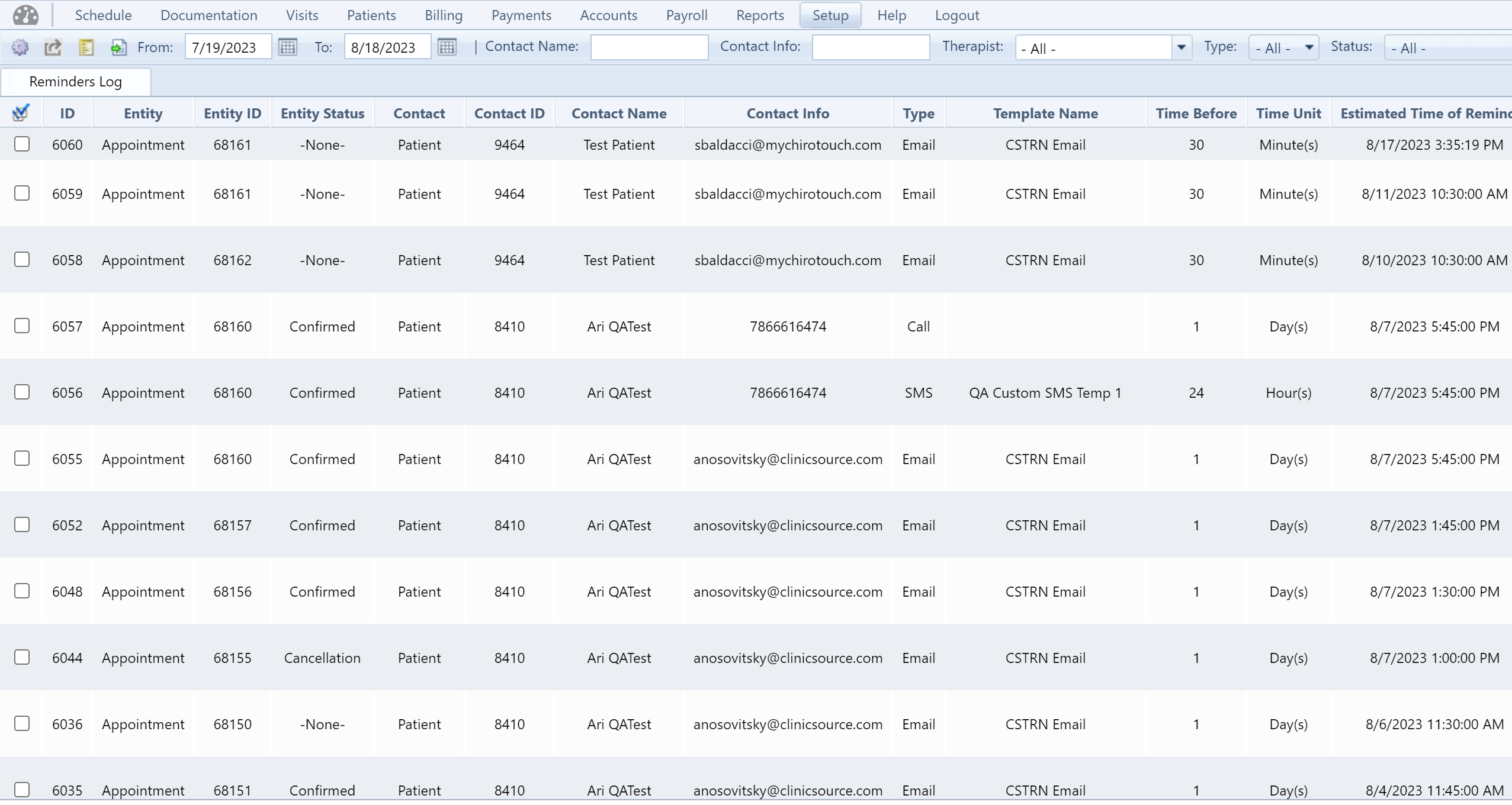Sort by the ID column header
The width and height of the screenshot is (1512, 805).
[x=68, y=113]
